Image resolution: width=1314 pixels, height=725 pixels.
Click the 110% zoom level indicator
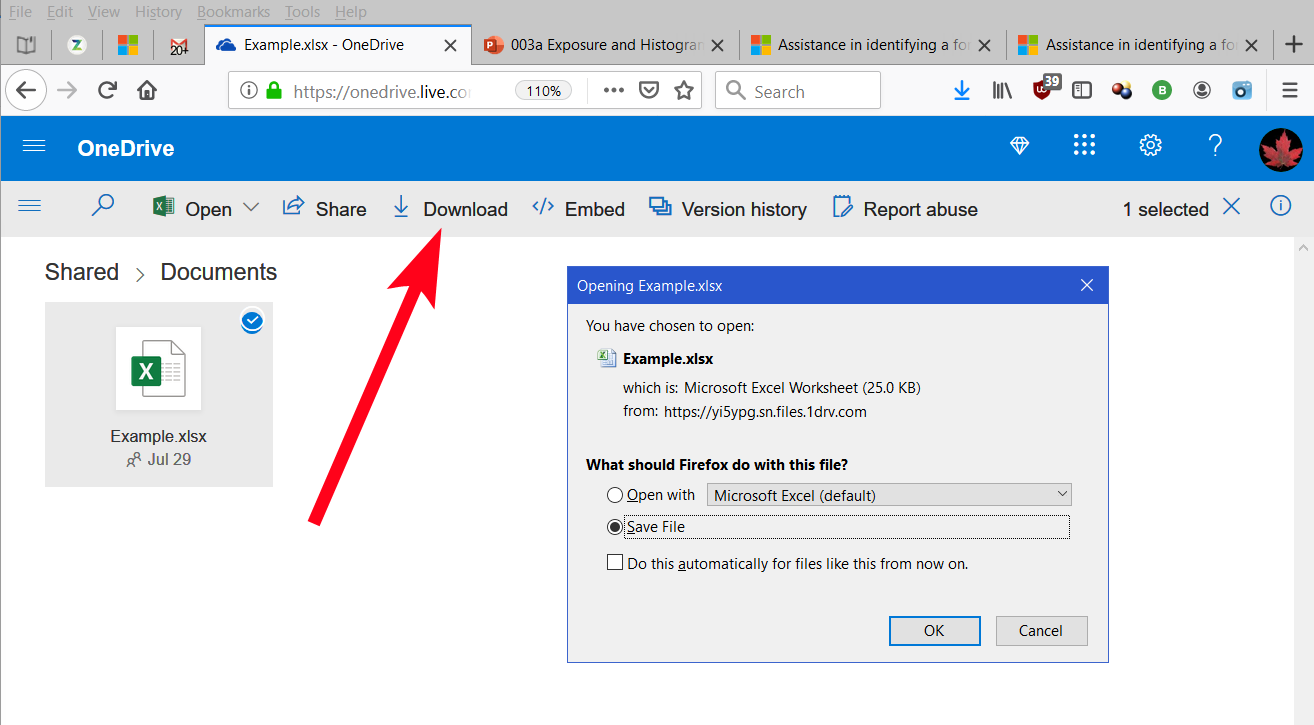[544, 91]
